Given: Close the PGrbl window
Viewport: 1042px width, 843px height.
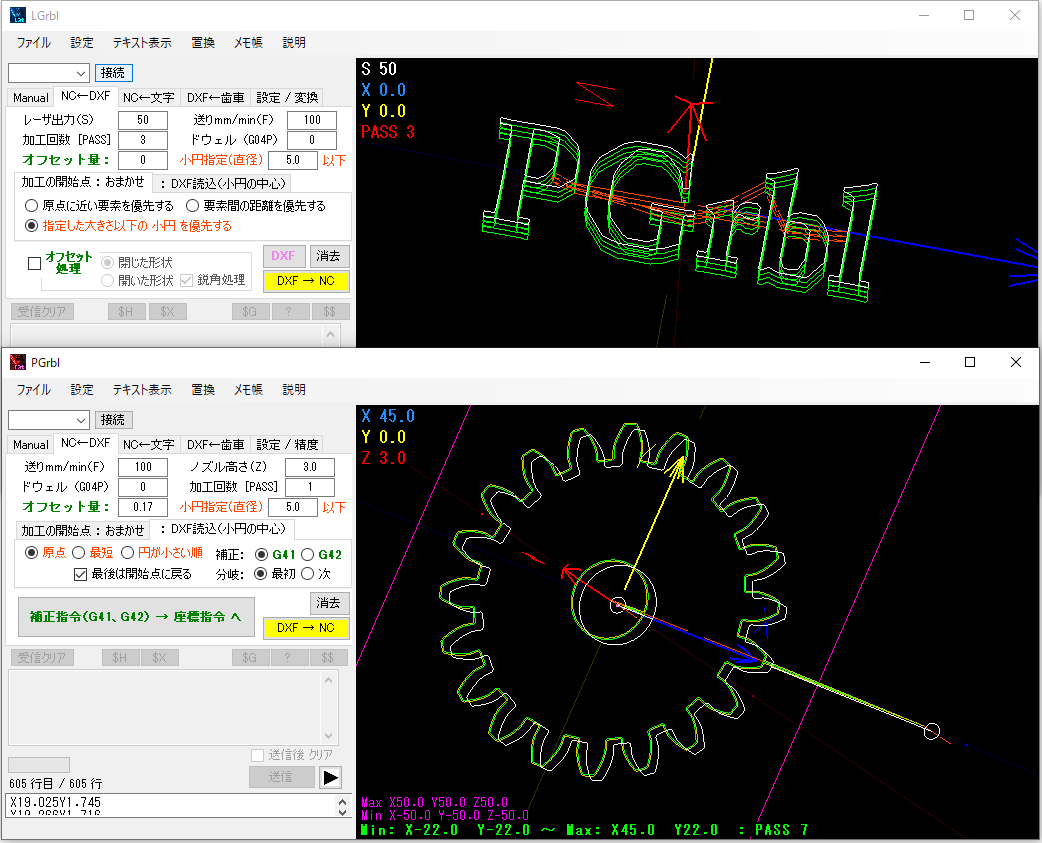Looking at the screenshot, I should point(1015,362).
